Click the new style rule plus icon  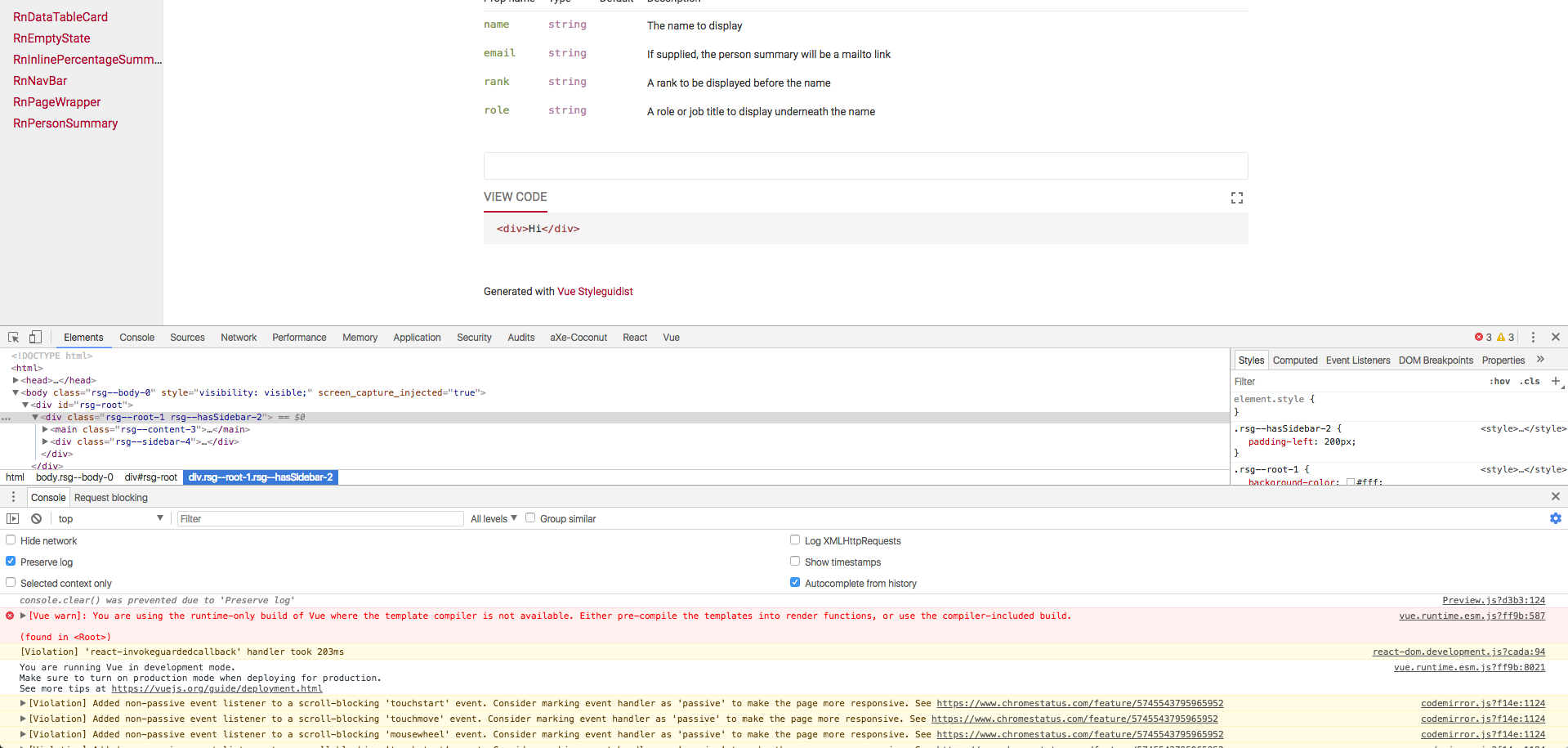point(1556,381)
